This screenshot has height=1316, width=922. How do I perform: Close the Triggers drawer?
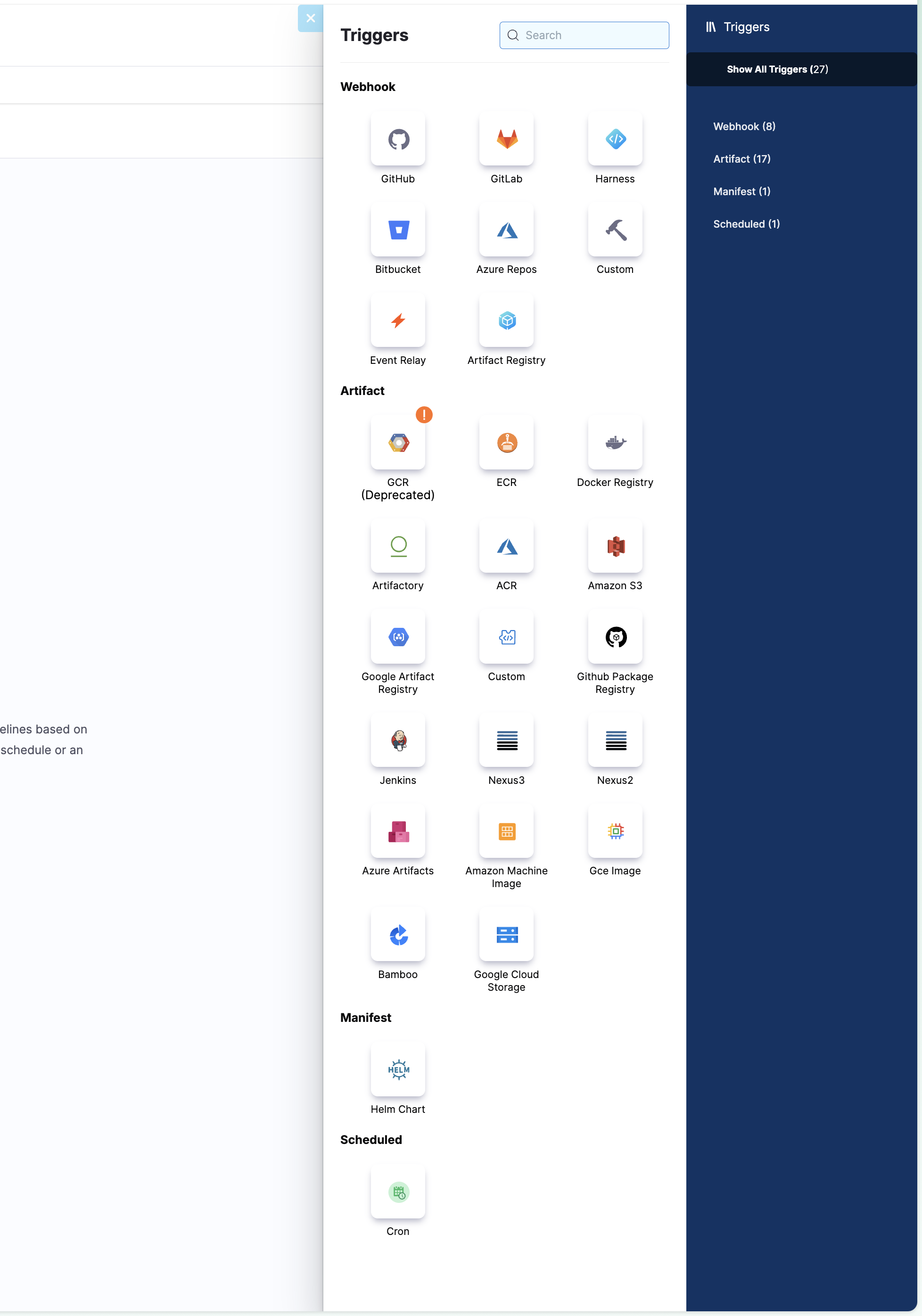(310, 18)
